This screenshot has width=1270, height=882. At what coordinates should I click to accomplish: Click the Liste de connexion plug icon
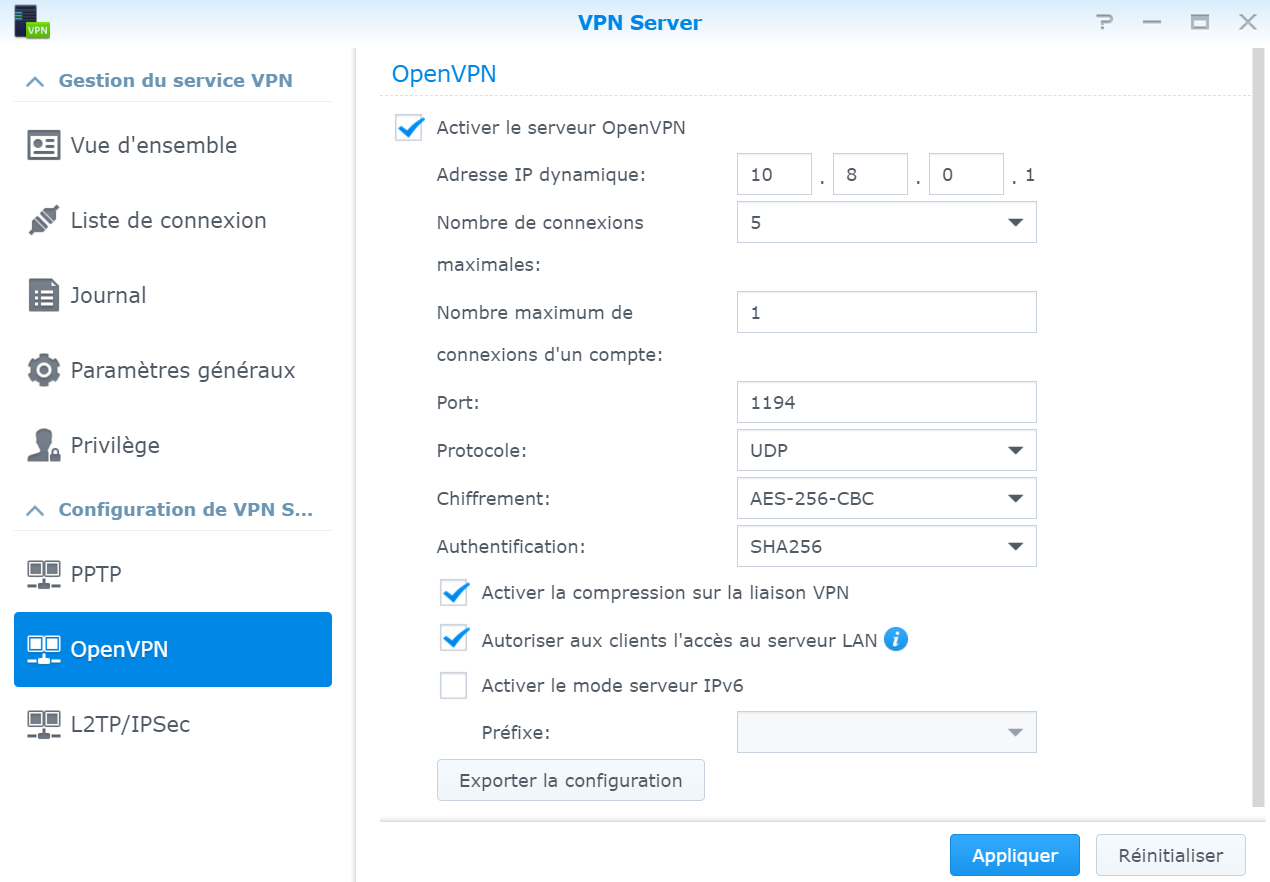coord(43,221)
